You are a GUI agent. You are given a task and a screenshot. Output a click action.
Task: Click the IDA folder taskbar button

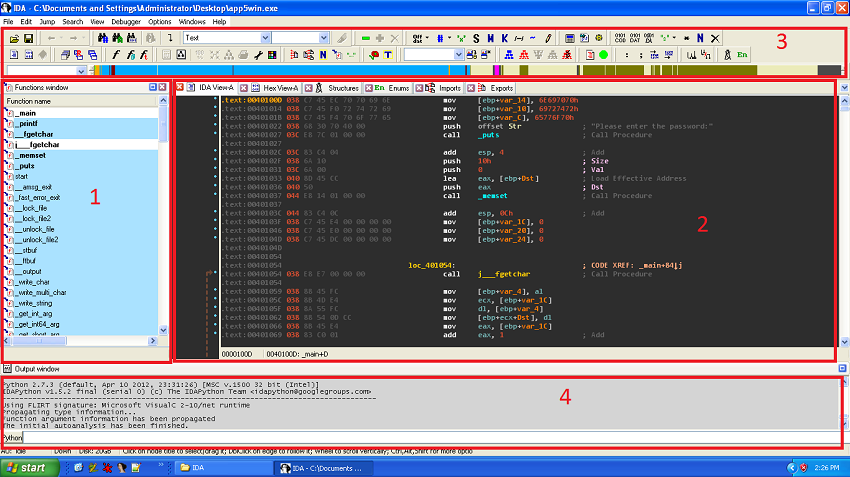[223, 468]
